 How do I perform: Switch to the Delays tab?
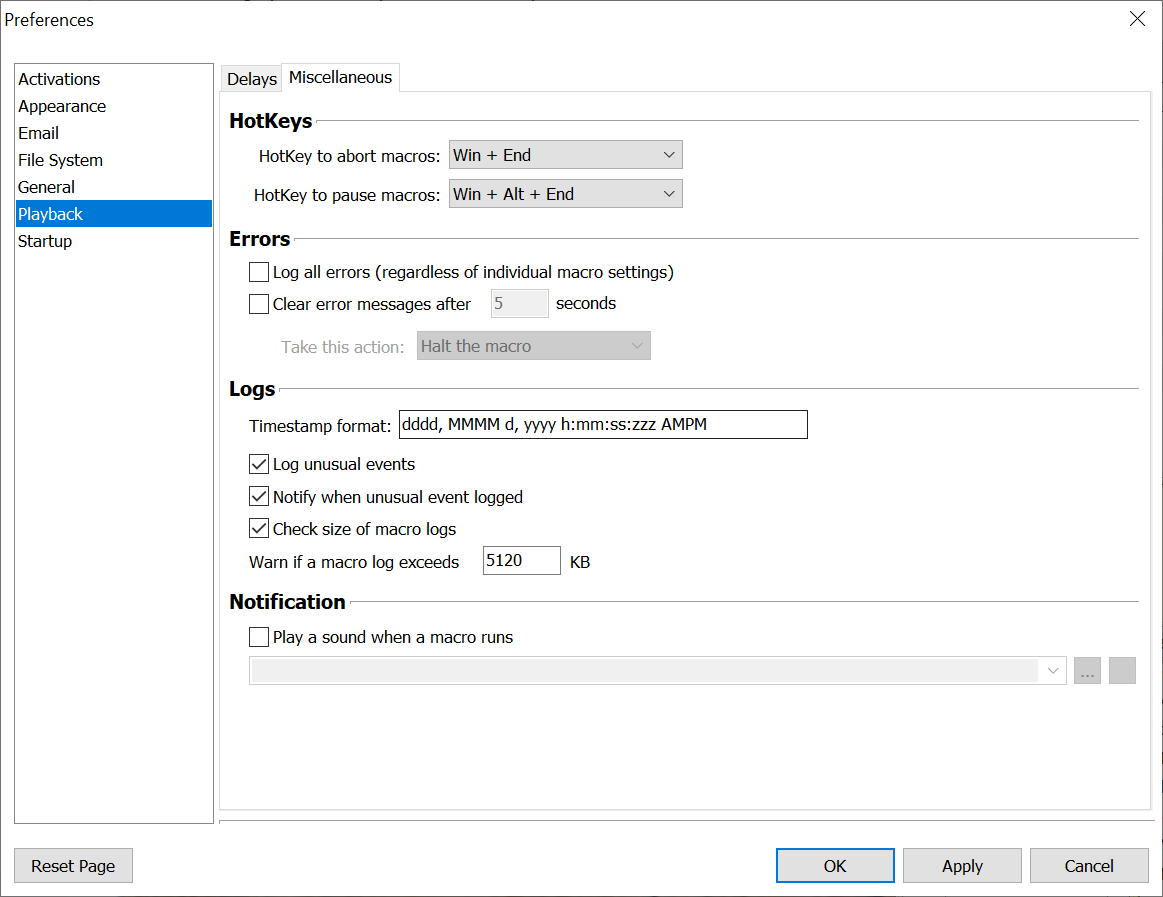point(251,79)
